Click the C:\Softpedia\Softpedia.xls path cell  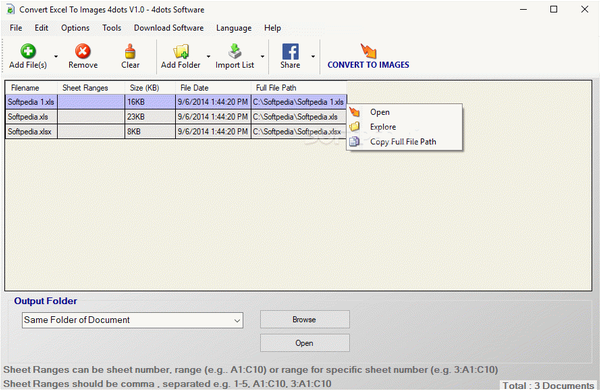[x=299, y=117]
